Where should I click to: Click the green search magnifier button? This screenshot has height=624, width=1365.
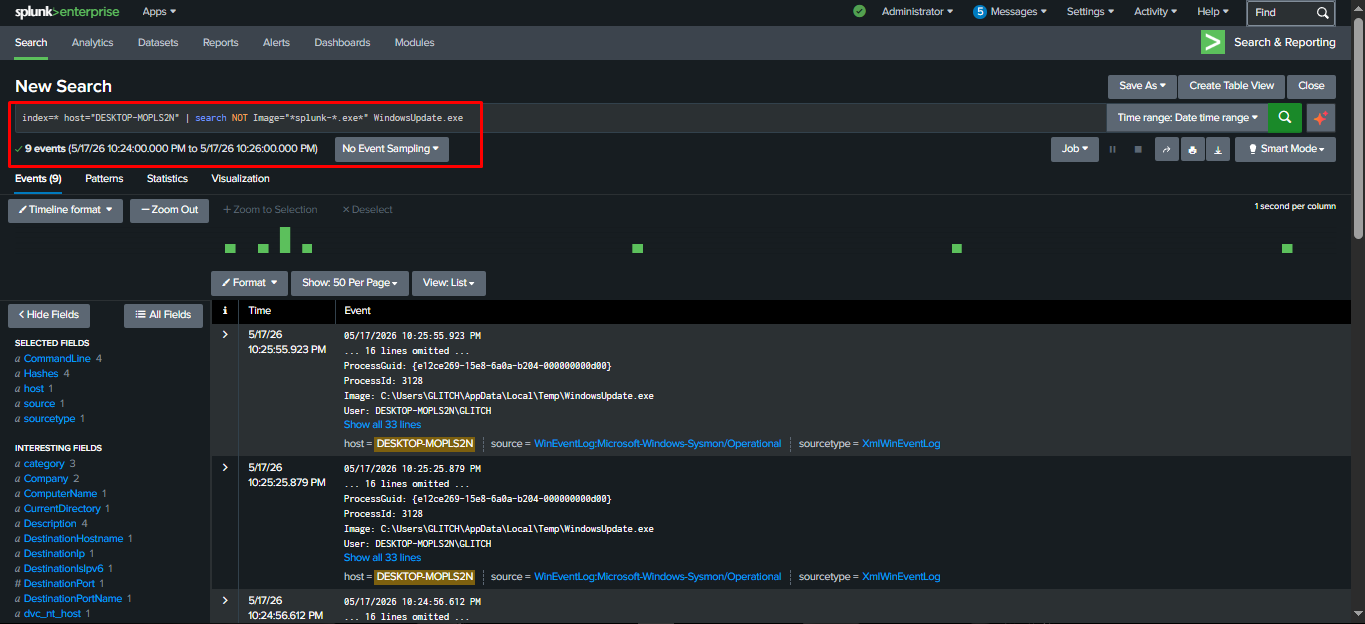tap(1284, 117)
